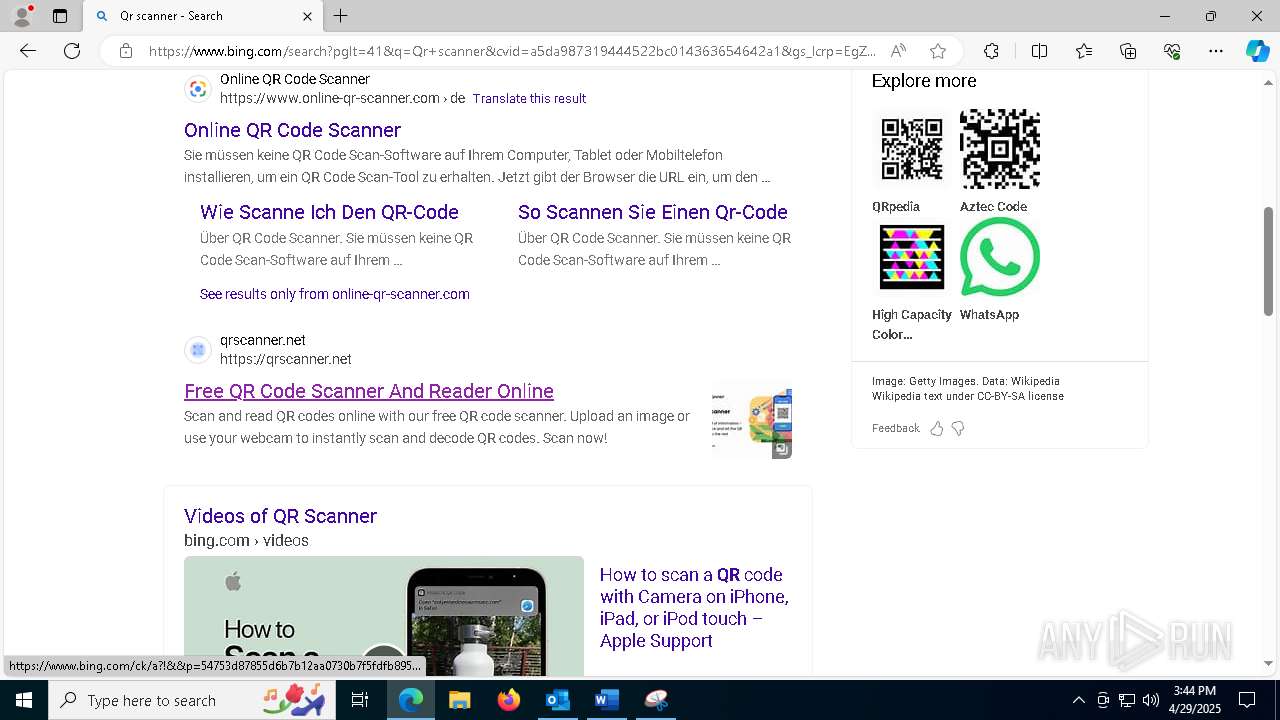The image size is (1280, 720).
Task: Toggle Split screen view
Action: tap(1039, 51)
